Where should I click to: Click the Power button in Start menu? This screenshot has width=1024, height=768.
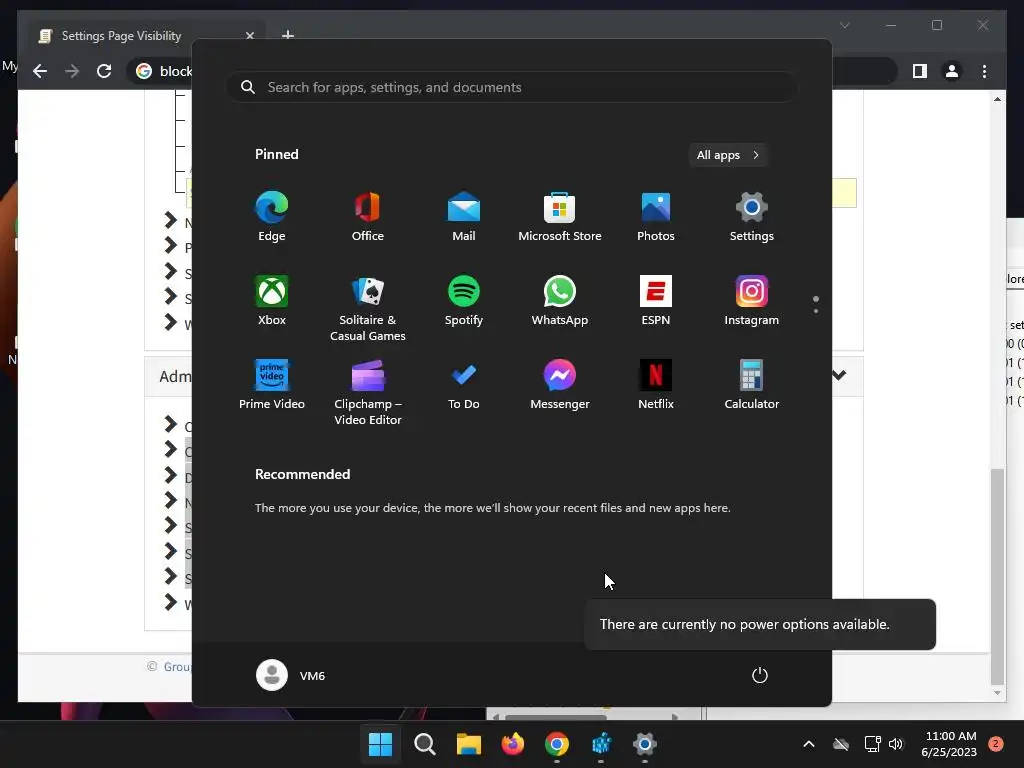click(x=760, y=675)
